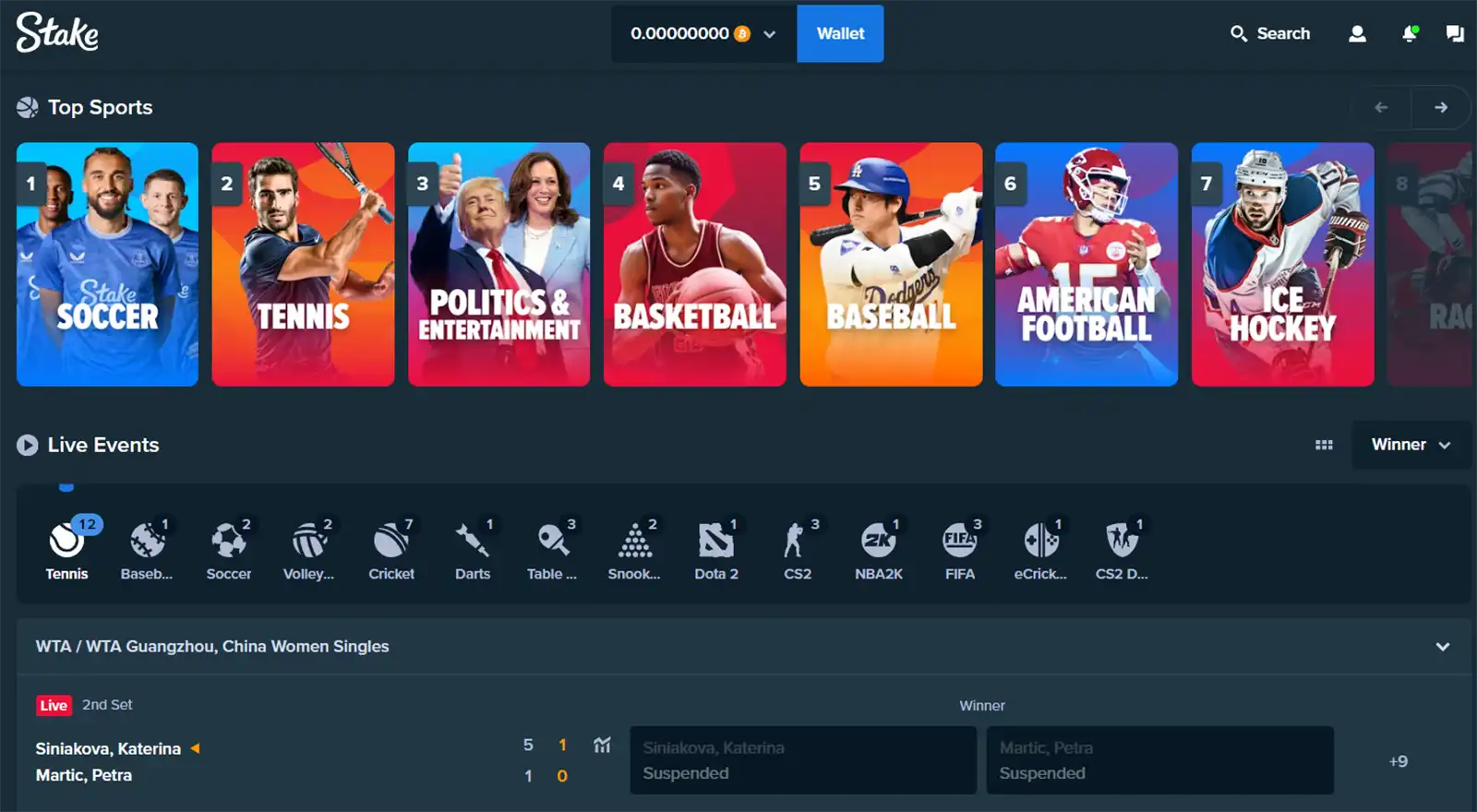Switch layout with the grid view icon
The width and height of the screenshot is (1477, 812).
[x=1324, y=445]
